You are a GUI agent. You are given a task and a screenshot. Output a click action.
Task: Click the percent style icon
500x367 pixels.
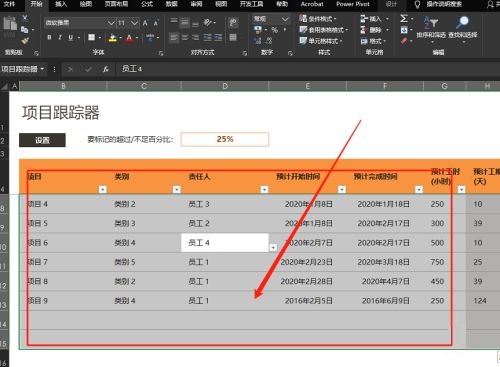274,30
